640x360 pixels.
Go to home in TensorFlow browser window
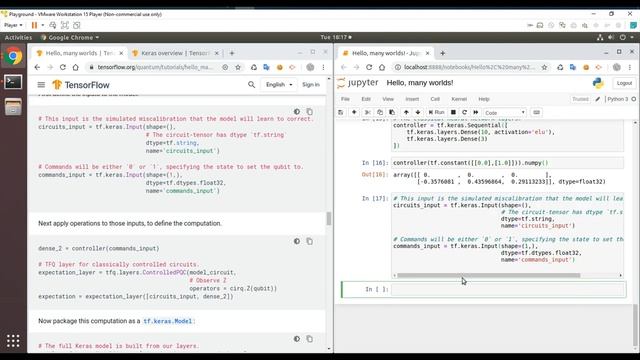[76, 67]
